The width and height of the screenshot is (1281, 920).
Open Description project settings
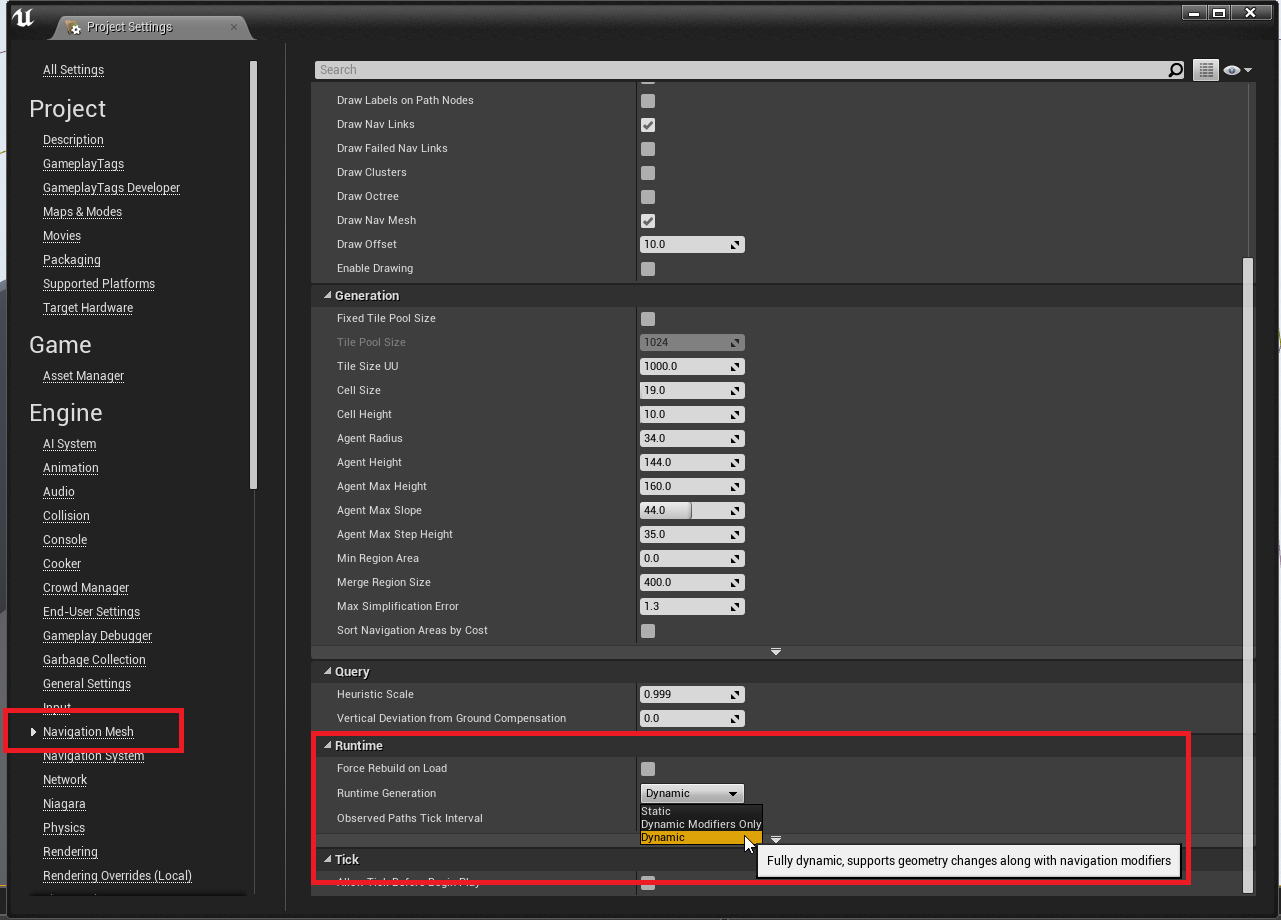coord(73,140)
